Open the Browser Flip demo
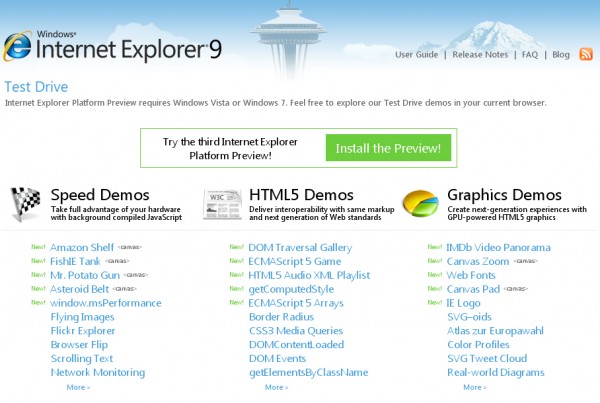Viewport: 600px width, 403px height. click(x=79, y=345)
